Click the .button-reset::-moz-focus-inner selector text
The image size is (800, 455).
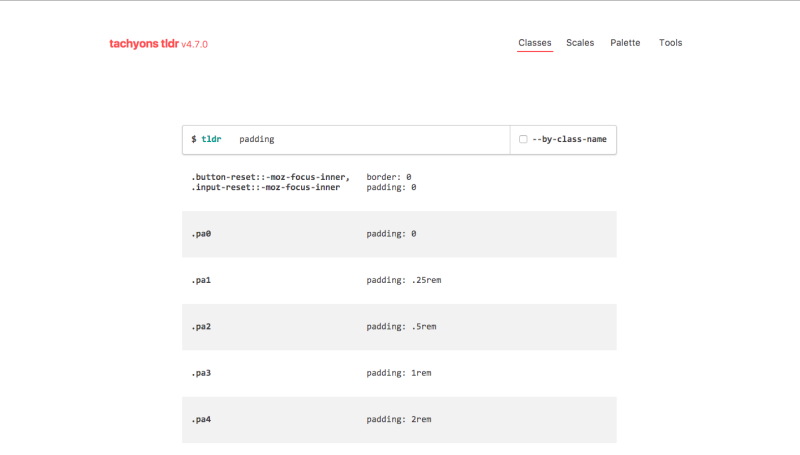pyautogui.click(x=270, y=177)
